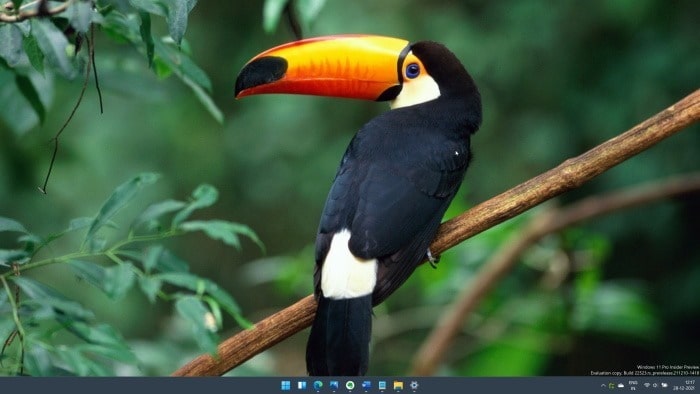Image resolution: width=700 pixels, height=394 pixels.
Task: Open the Windows Start menu
Action: 286,385
